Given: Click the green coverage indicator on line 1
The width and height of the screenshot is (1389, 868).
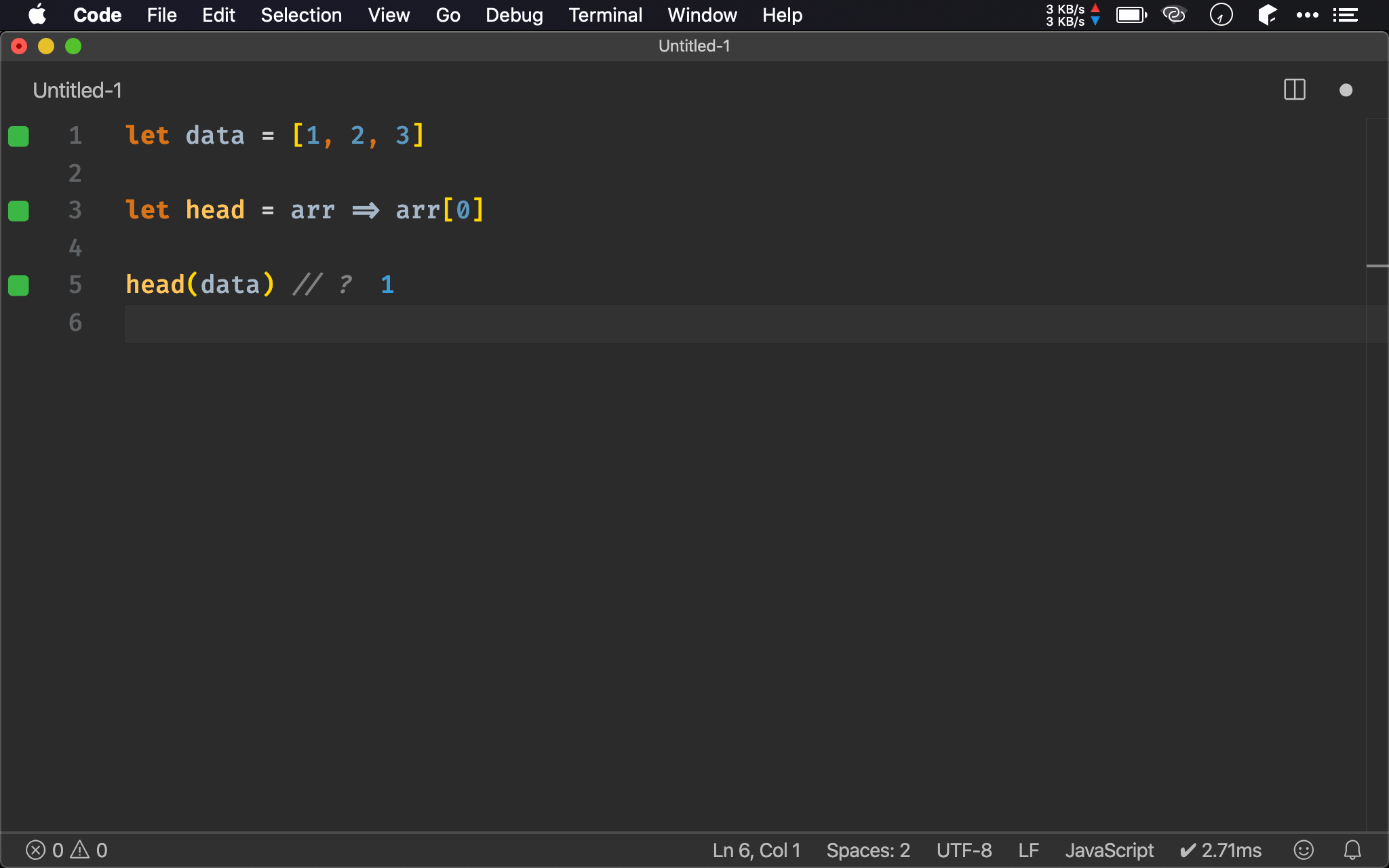Looking at the screenshot, I should [18, 136].
